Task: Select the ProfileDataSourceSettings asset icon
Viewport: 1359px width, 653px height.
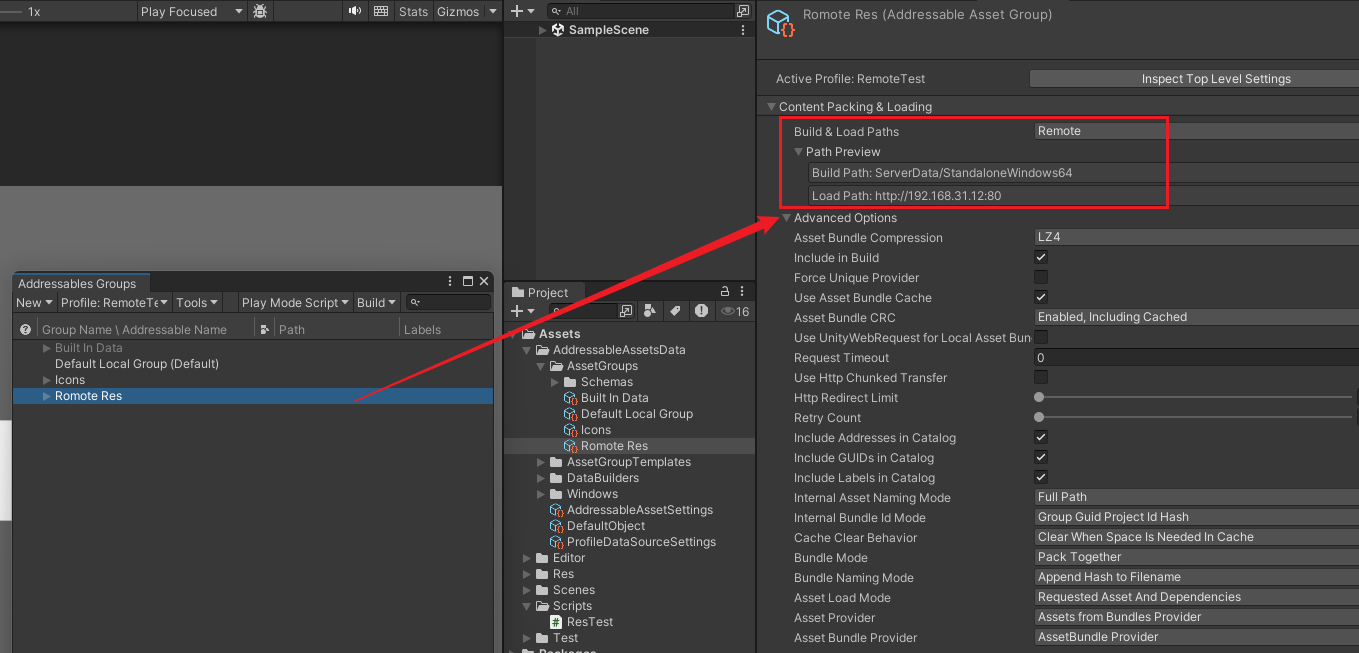Action: click(557, 542)
